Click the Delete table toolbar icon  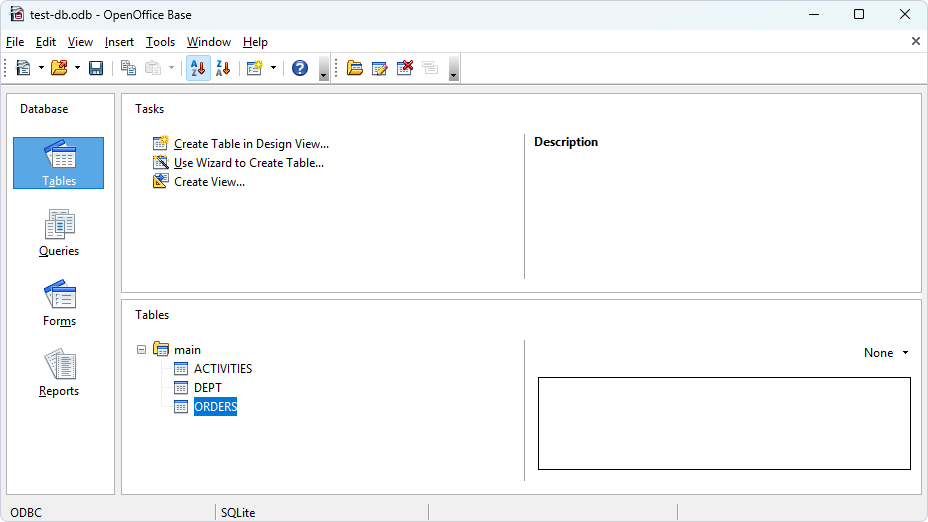(405, 68)
